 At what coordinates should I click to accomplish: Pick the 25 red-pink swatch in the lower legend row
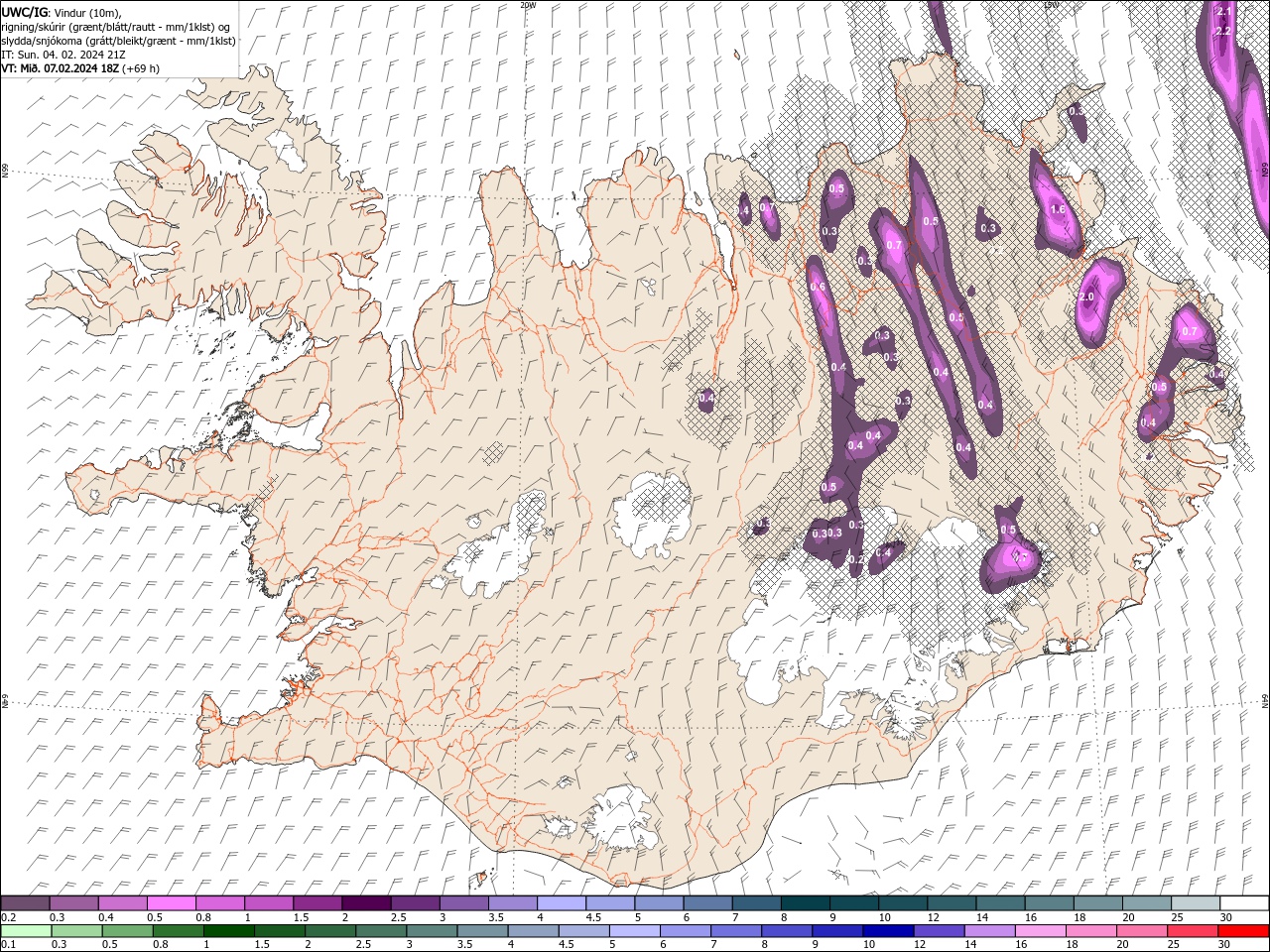pos(1192,931)
